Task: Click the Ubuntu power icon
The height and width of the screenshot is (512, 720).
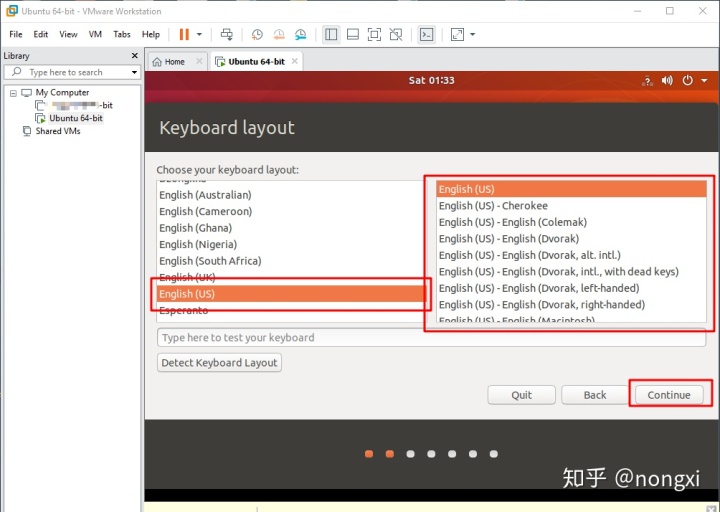Action: click(x=687, y=81)
